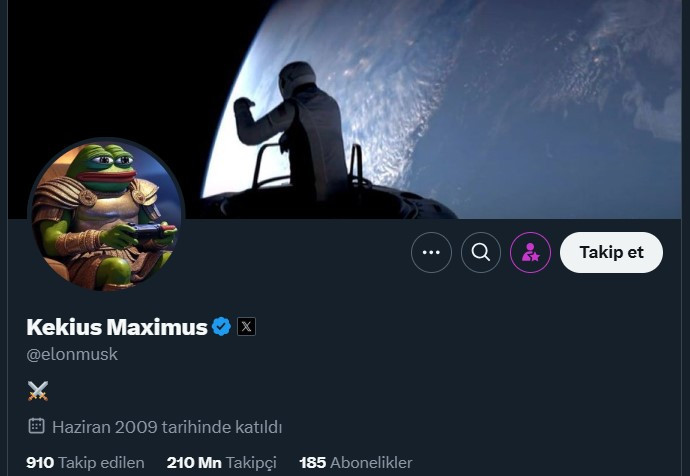This screenshot has height=476, width=690.
Task: Open the 910 Takip edilen list
Action: (x=85, y=462)
